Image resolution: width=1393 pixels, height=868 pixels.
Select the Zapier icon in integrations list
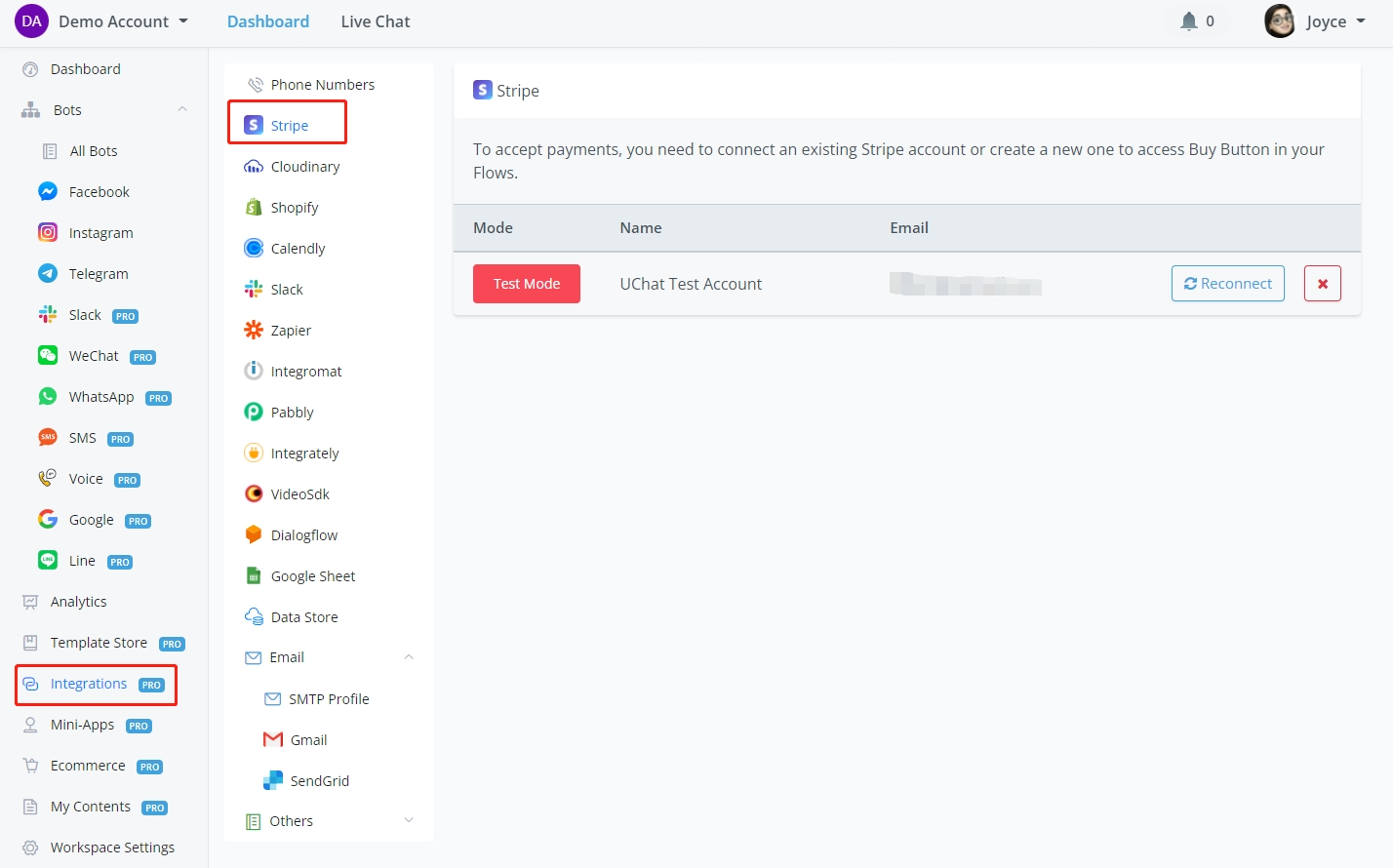click(254, 331)
